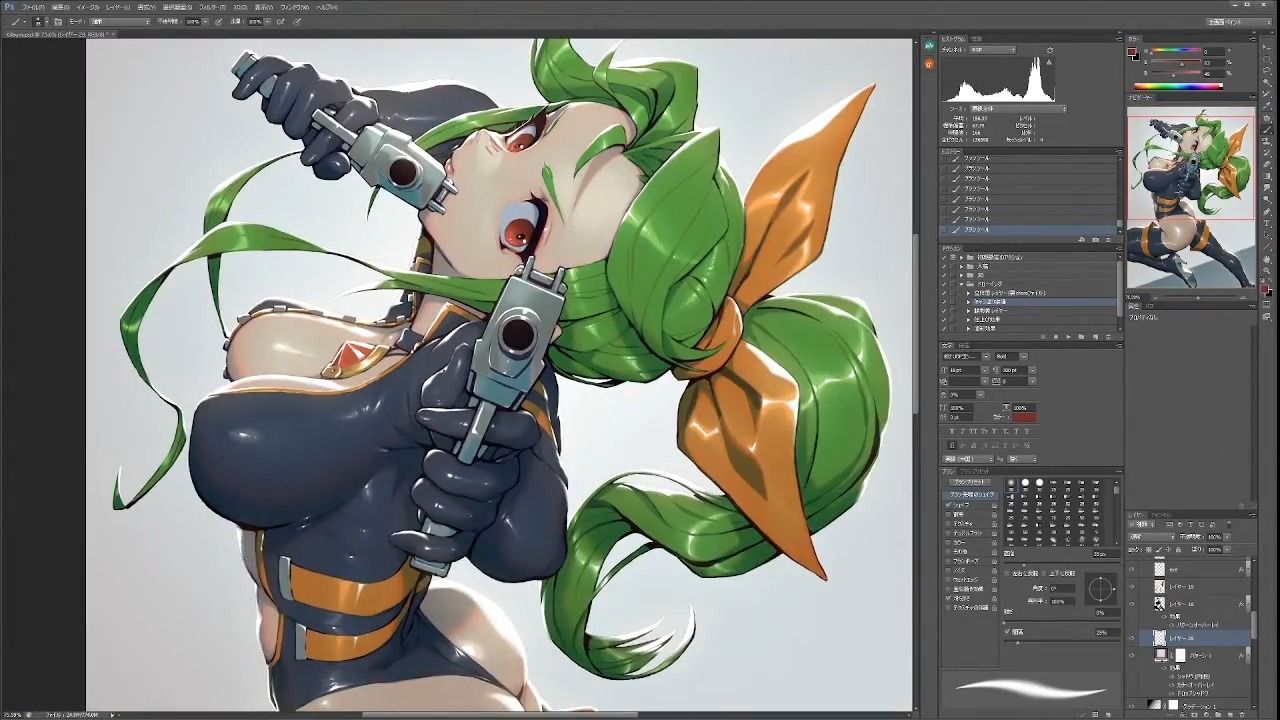1280x720 pixels.
Task: Select the Zoom tool in toolbox
Action: (1266, 269)
